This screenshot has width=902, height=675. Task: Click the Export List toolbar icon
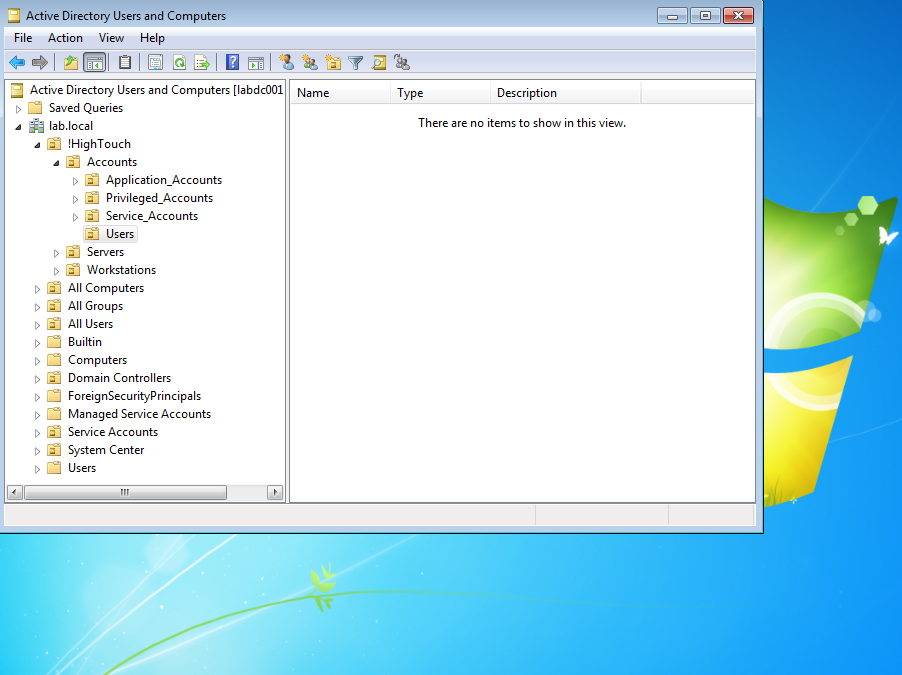click(202, 62)
